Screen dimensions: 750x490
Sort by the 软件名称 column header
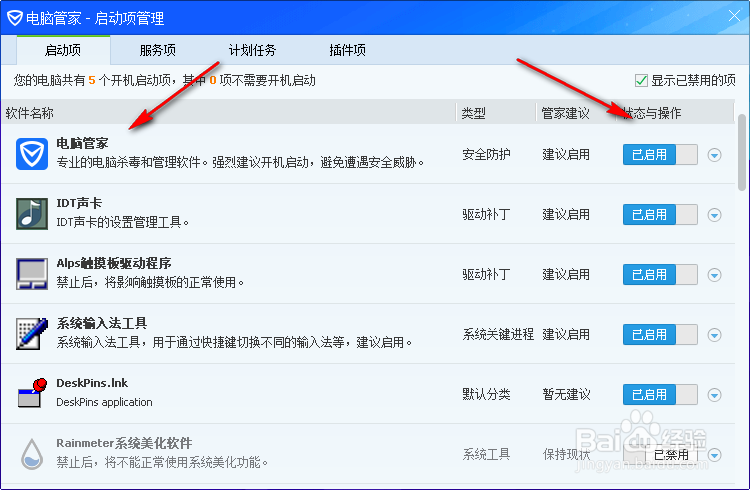click(229, 113)
